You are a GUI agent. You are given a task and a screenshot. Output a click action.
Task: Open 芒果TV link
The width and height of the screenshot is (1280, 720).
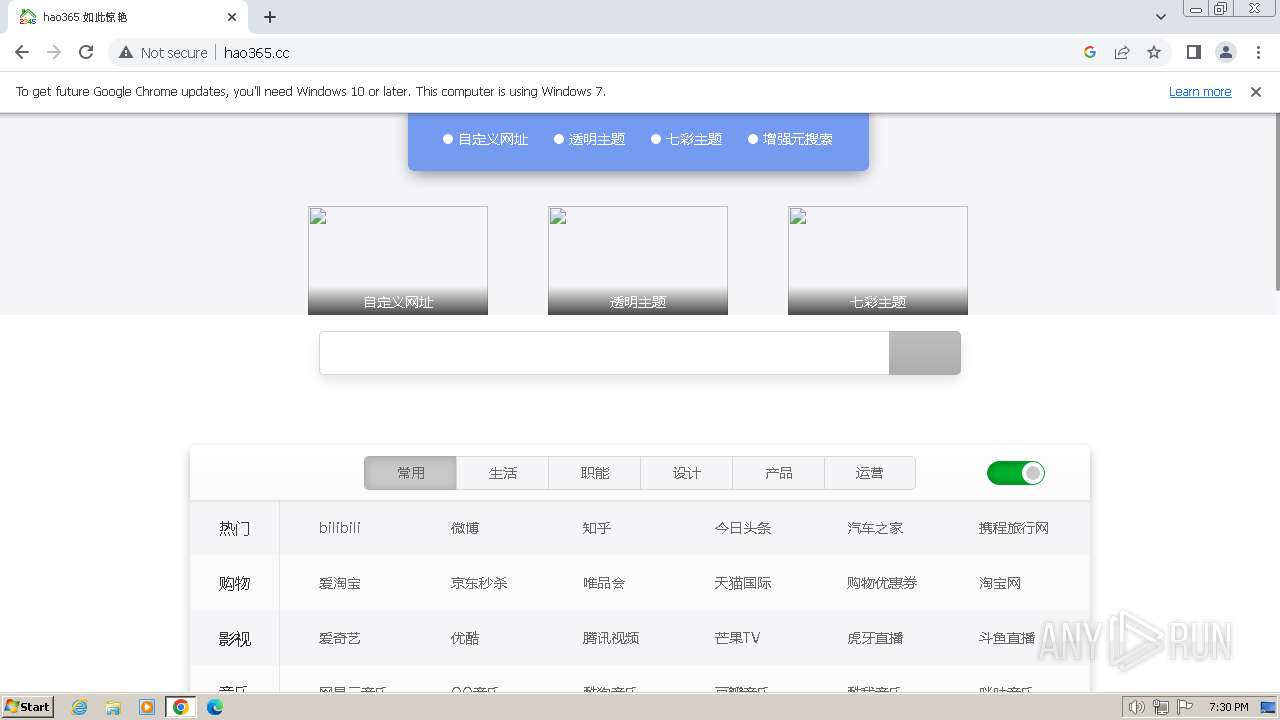(x=738, y=638)
